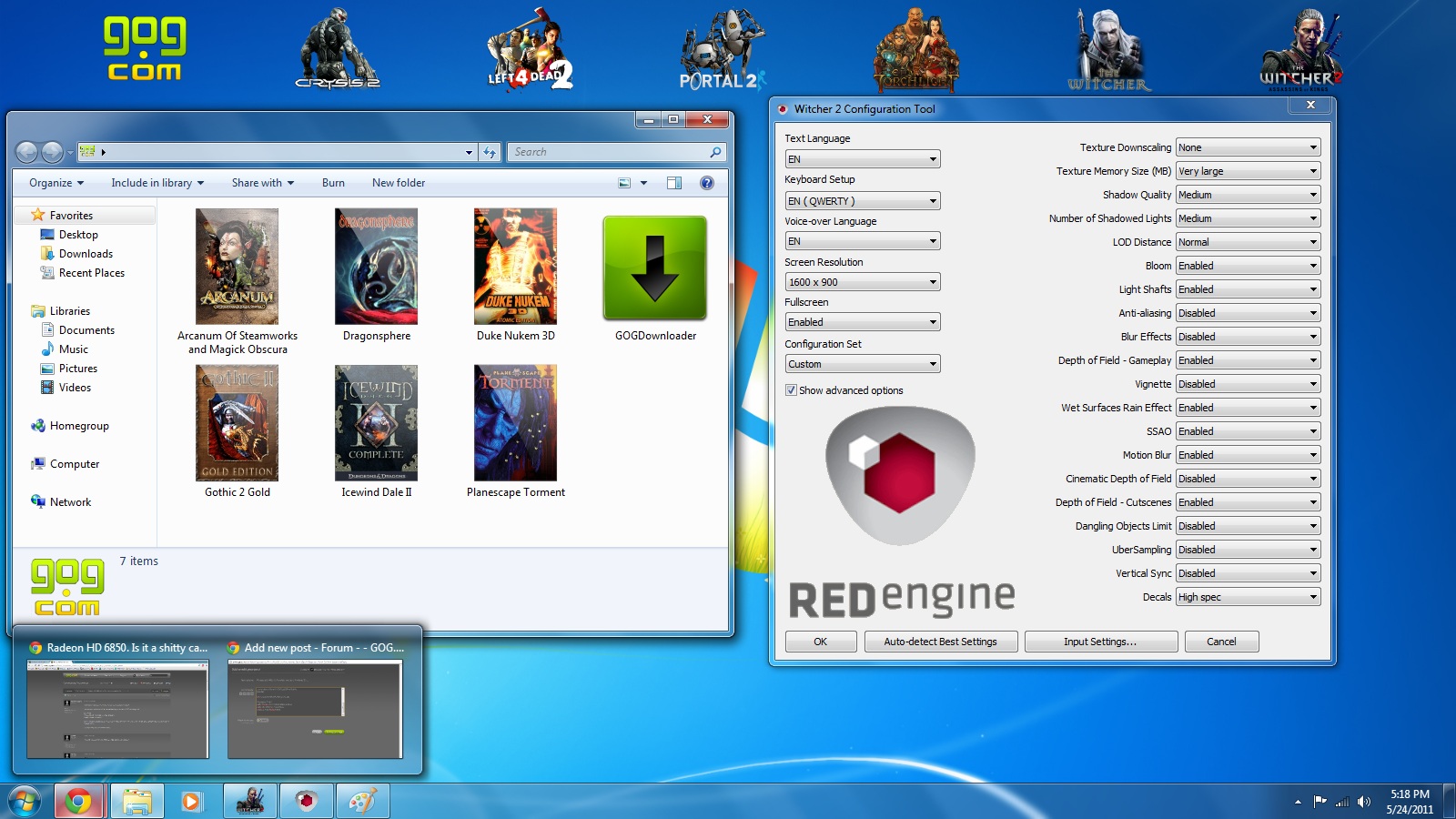The height and width of the screenshot is (819, 1456).
Task: Open the Decals dropdown
Action: tap(1248, 597)
